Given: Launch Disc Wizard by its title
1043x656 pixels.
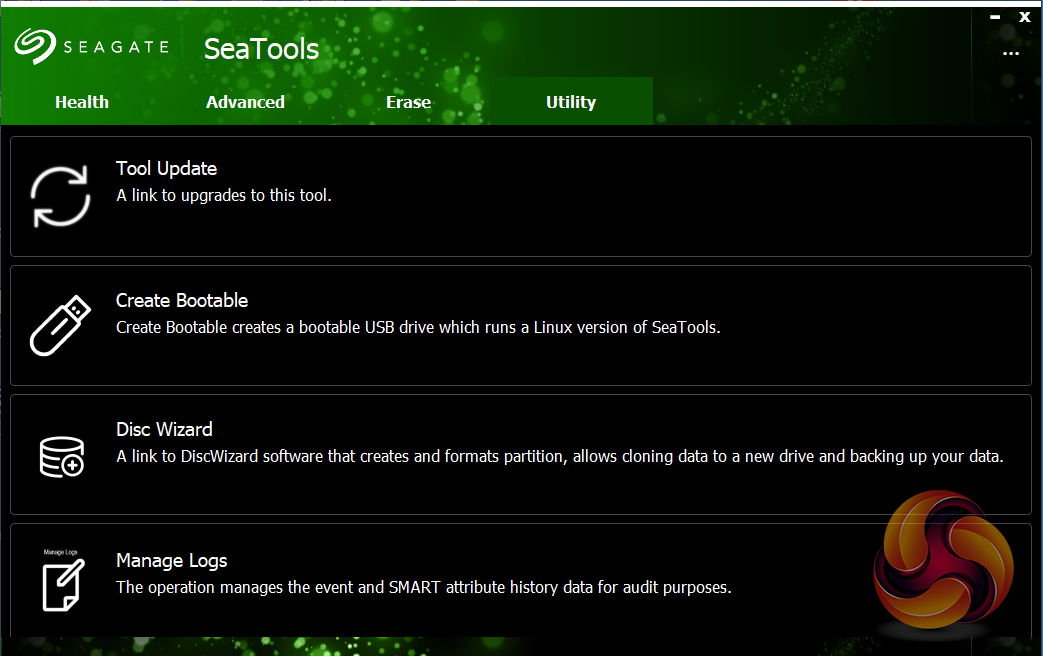Looking at the screenshot, I should 164,429.
